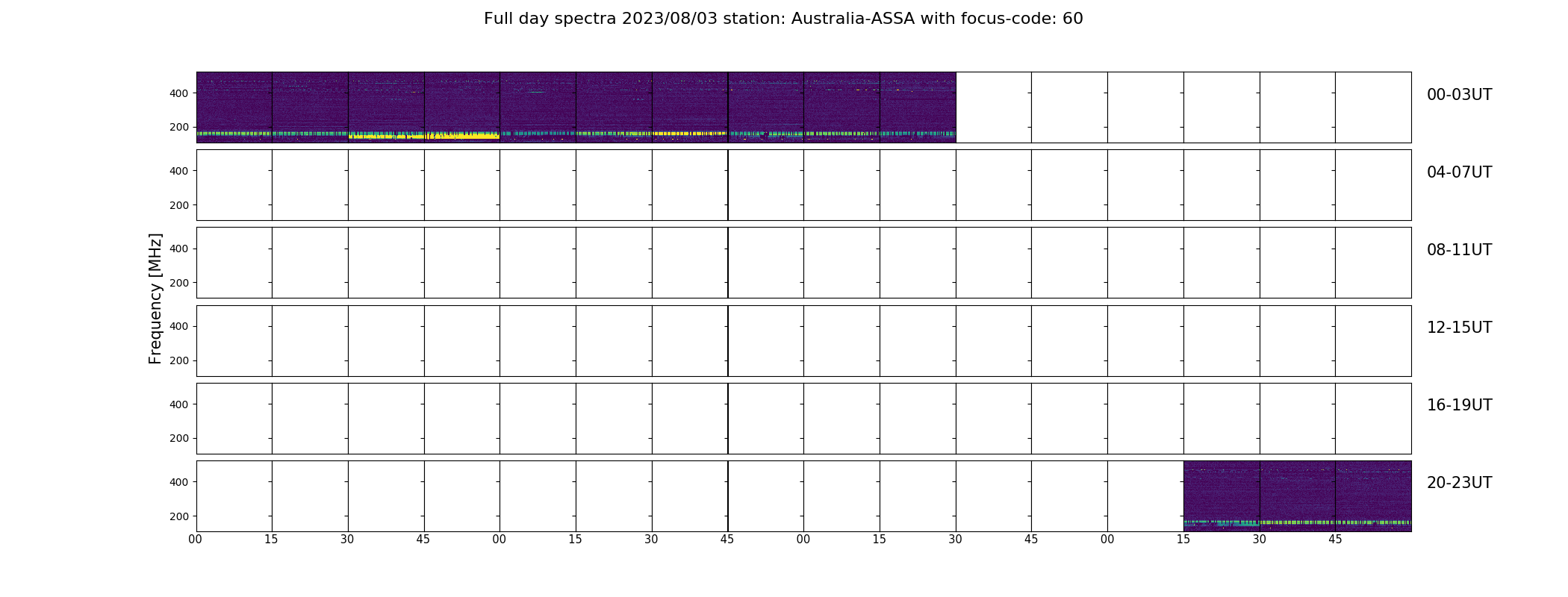Select the "08-11UT" row label
This screenshot has width=1568, height=597.
coord(1459,250)
